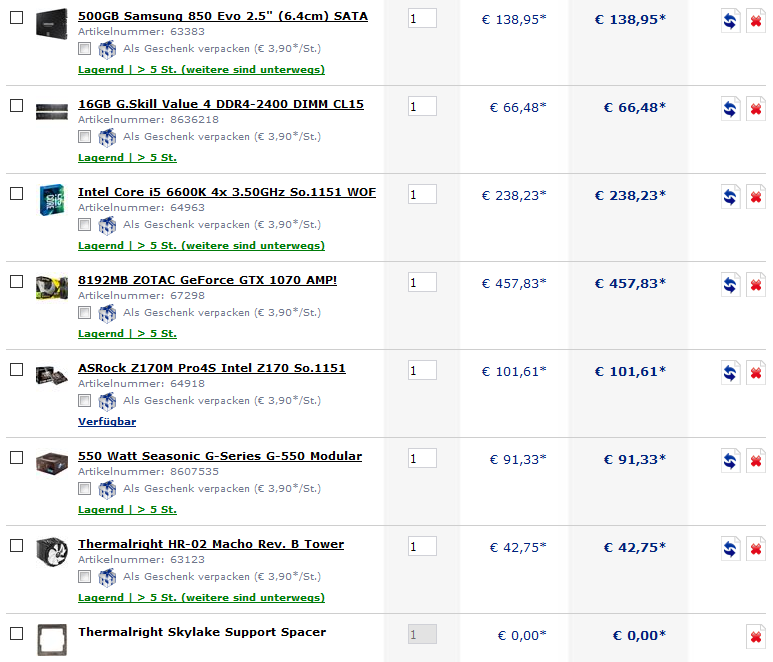Enable gift wrapping for Seasonic G-550

pyautogui.click(x=85, y=488)
